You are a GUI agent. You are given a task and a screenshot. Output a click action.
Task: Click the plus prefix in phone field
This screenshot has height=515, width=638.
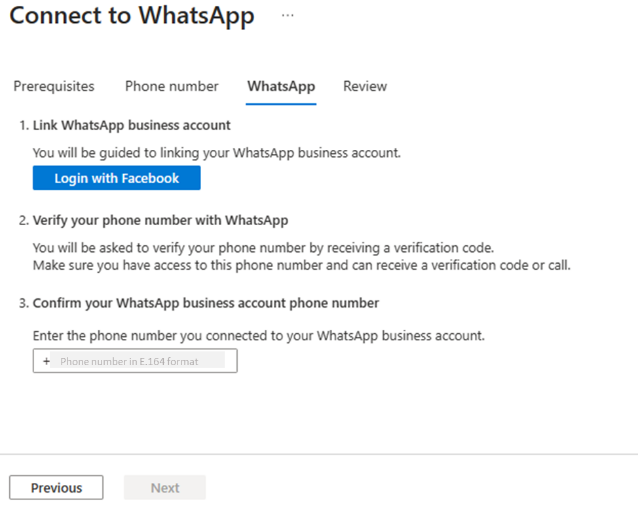click(x=46, y=361)
